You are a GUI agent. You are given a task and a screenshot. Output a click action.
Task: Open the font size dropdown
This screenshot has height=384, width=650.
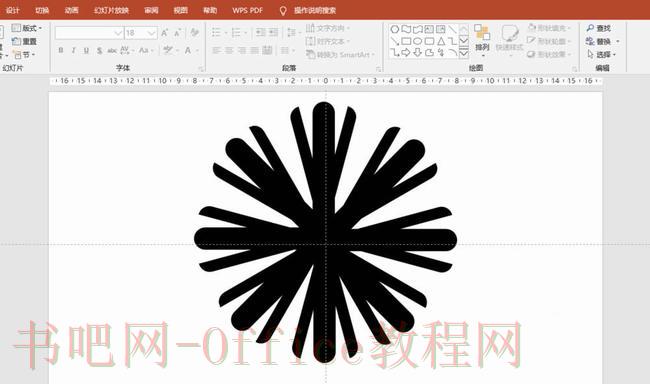click(x=152, y=33)
